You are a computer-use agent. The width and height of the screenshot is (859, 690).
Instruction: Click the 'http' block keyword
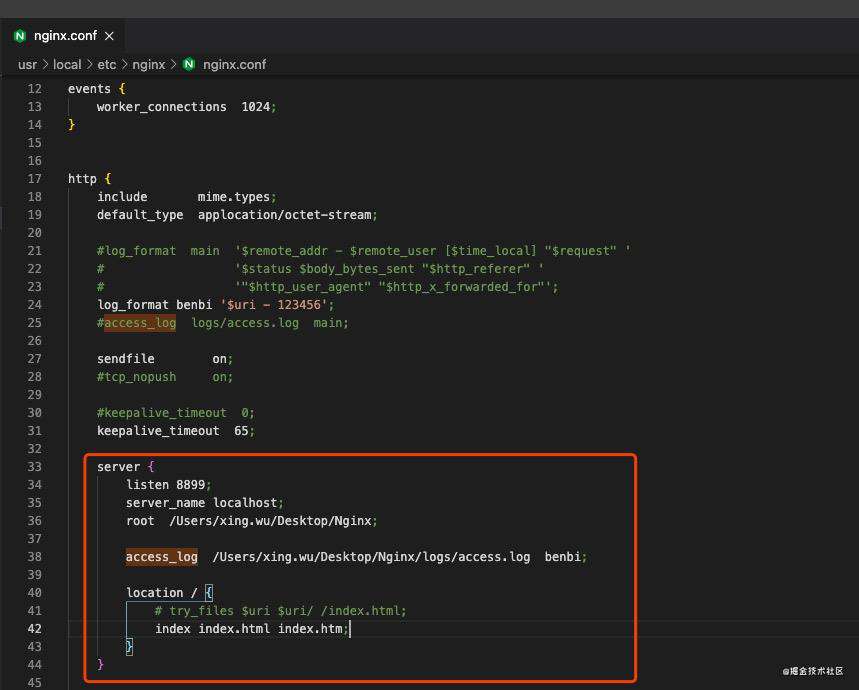pyautogui.click(x=82, y=179)
